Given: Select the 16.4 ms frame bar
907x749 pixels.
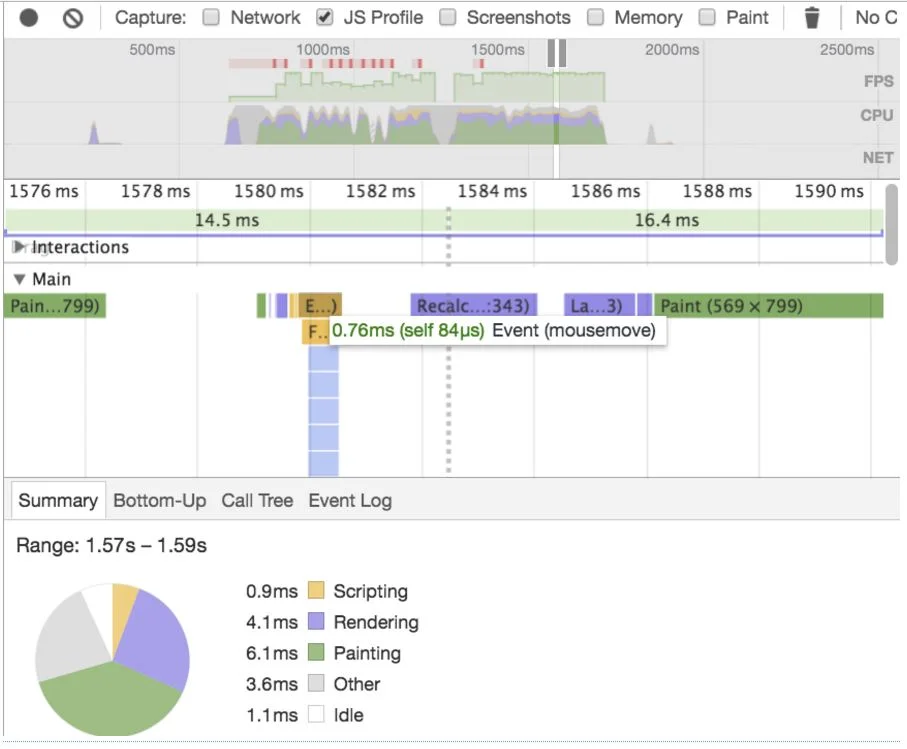Looking at the screenshot, I should pyautogui.click(x=666, y=220).
